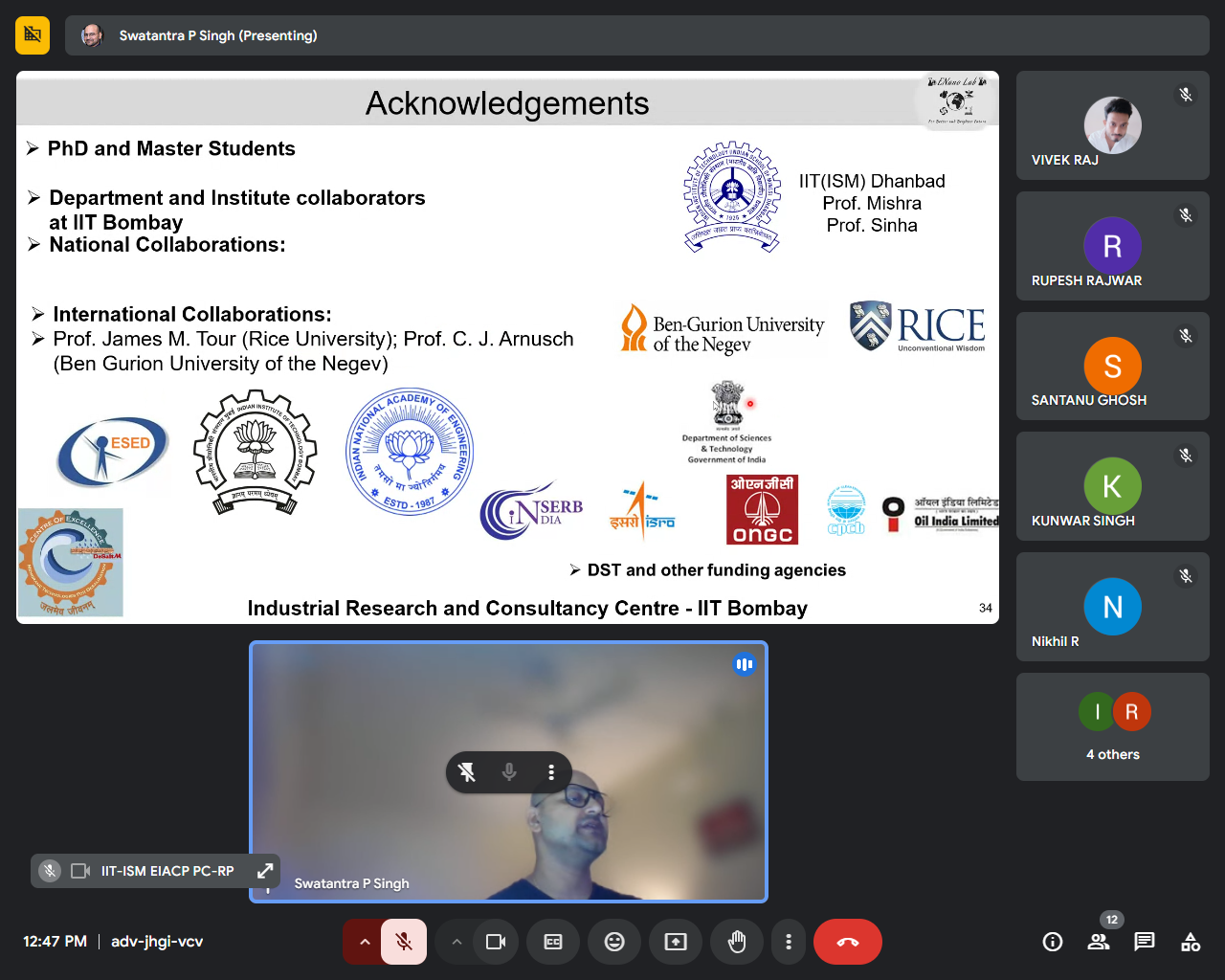Image resolution: width=1225 pixels, height=980 pixels.
Task: Click the ONGC logo on the slide
Action: coord(763,510)
